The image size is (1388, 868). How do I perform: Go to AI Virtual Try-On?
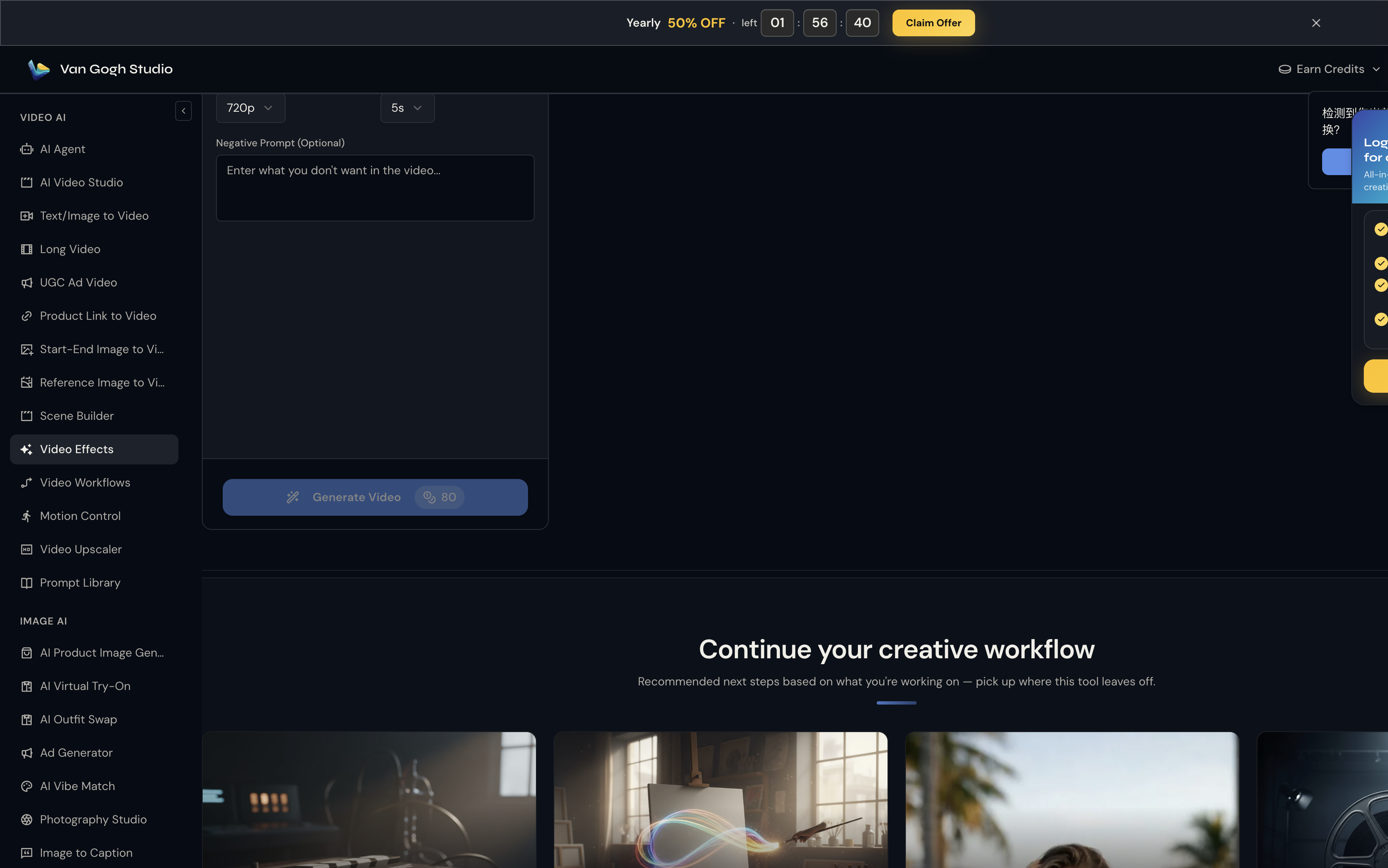click(94, 686)
